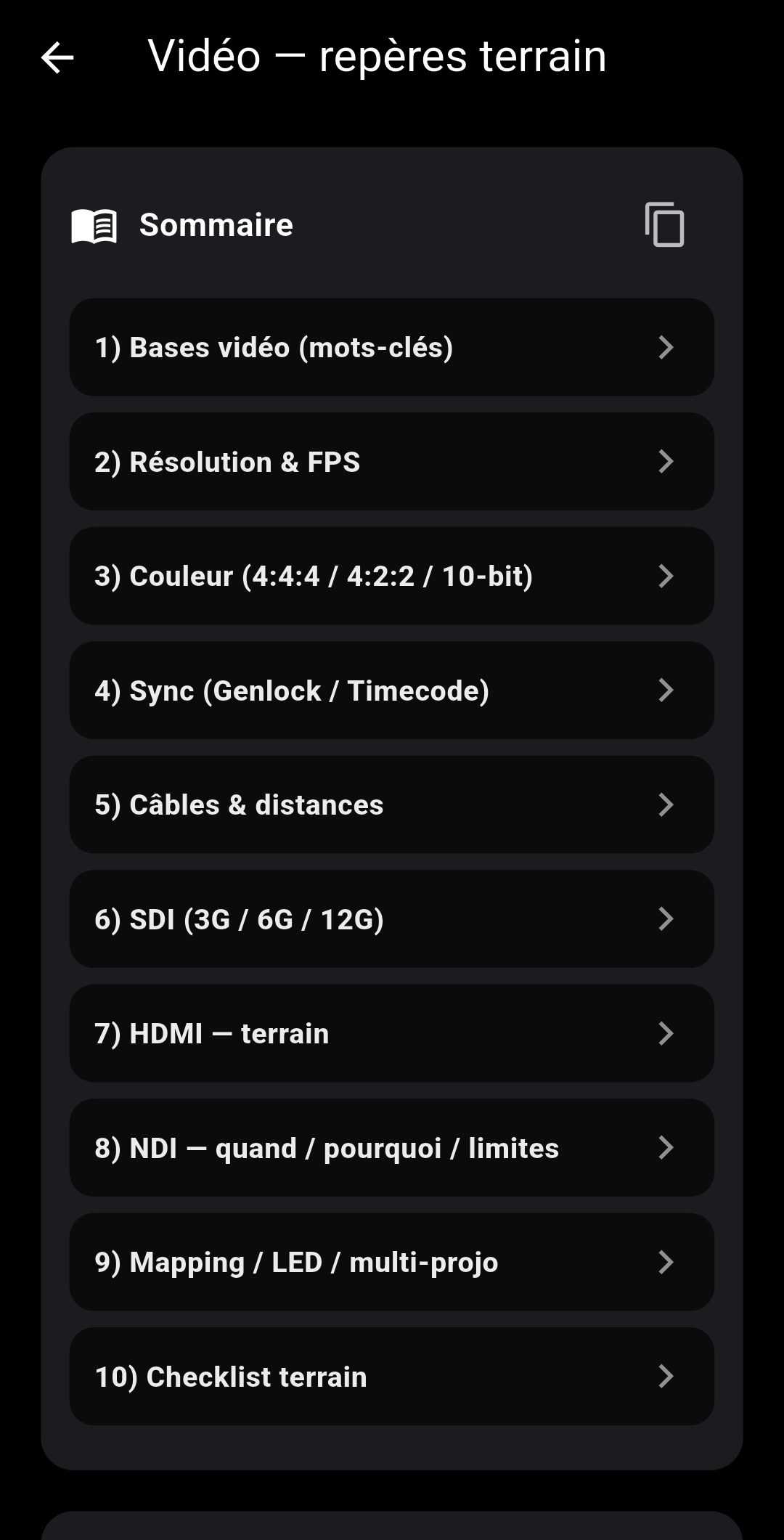Expand chevron beside NDI entry
This screenshot has height=1540, width=784.
pyautogui.click(x=666, y=1148)
